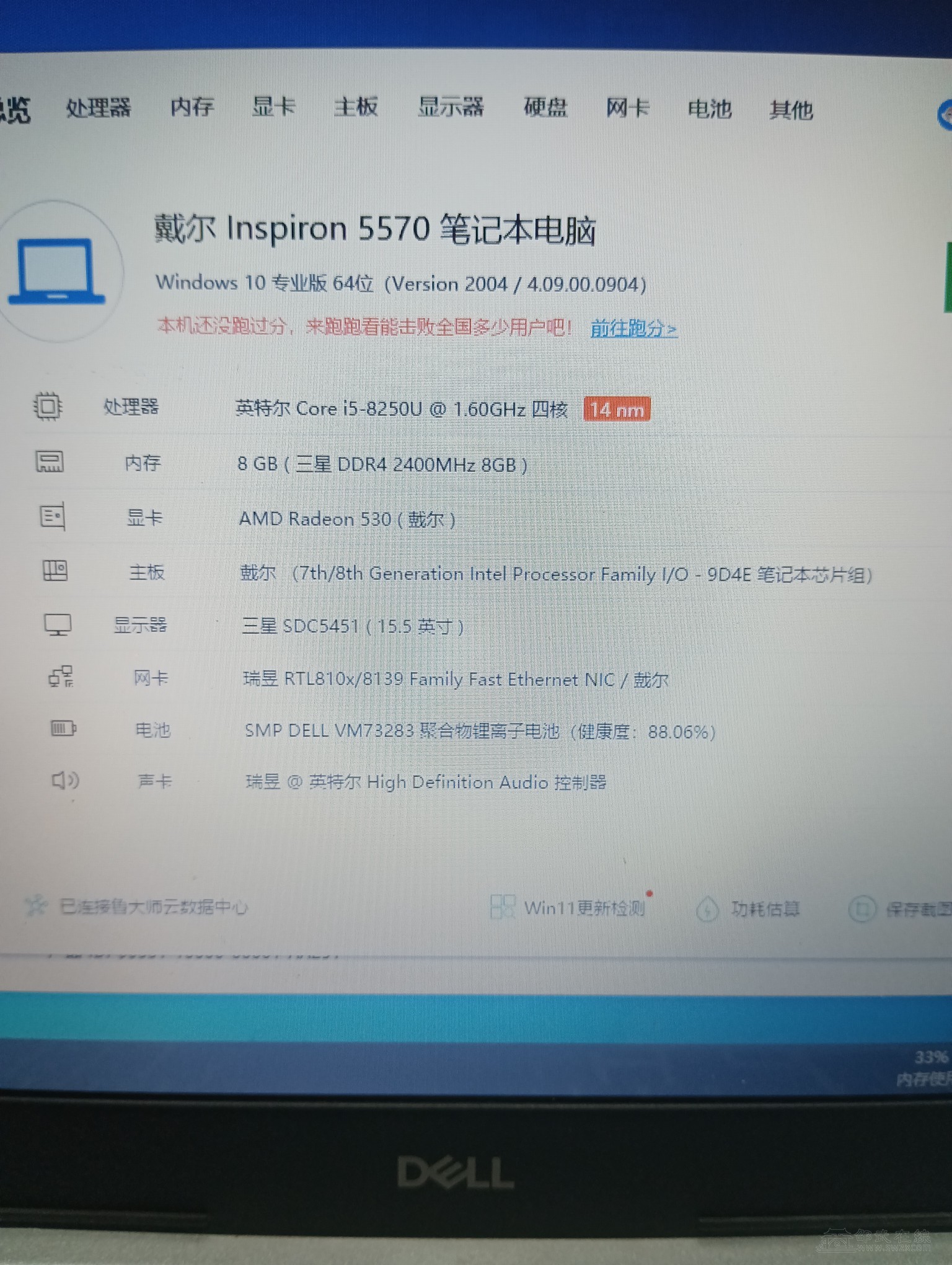Click the red 14 nm badge
952x1265 pixels.
tap(617, 410)
